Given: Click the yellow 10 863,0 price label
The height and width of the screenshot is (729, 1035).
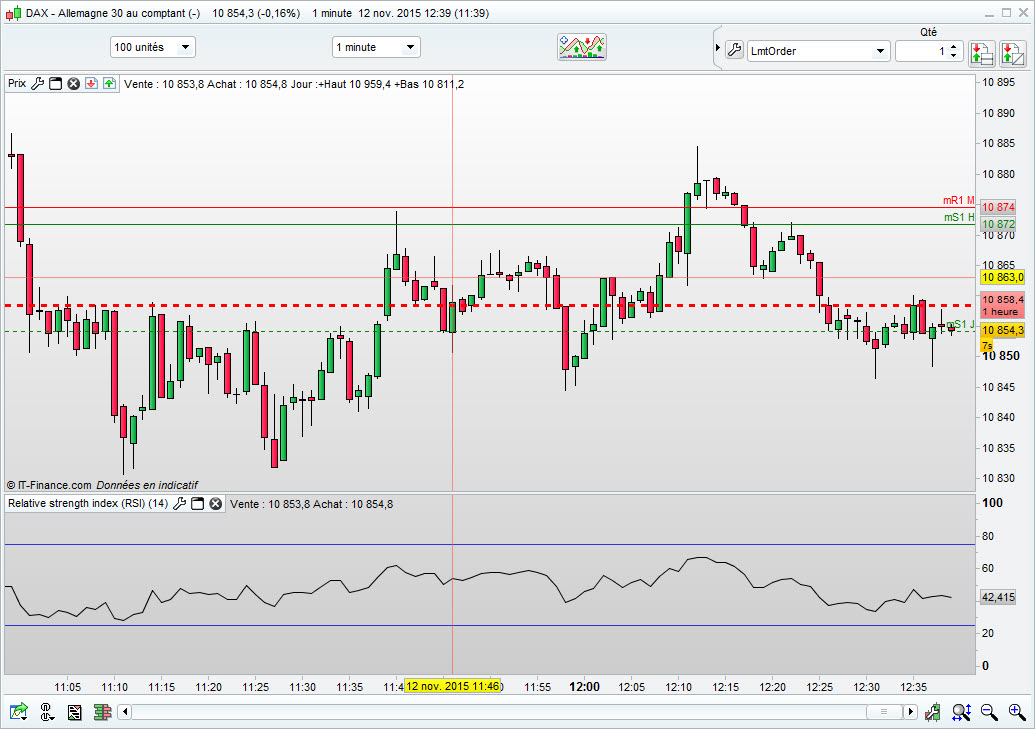Looking at the screenshot, I should pos(1002,277).
